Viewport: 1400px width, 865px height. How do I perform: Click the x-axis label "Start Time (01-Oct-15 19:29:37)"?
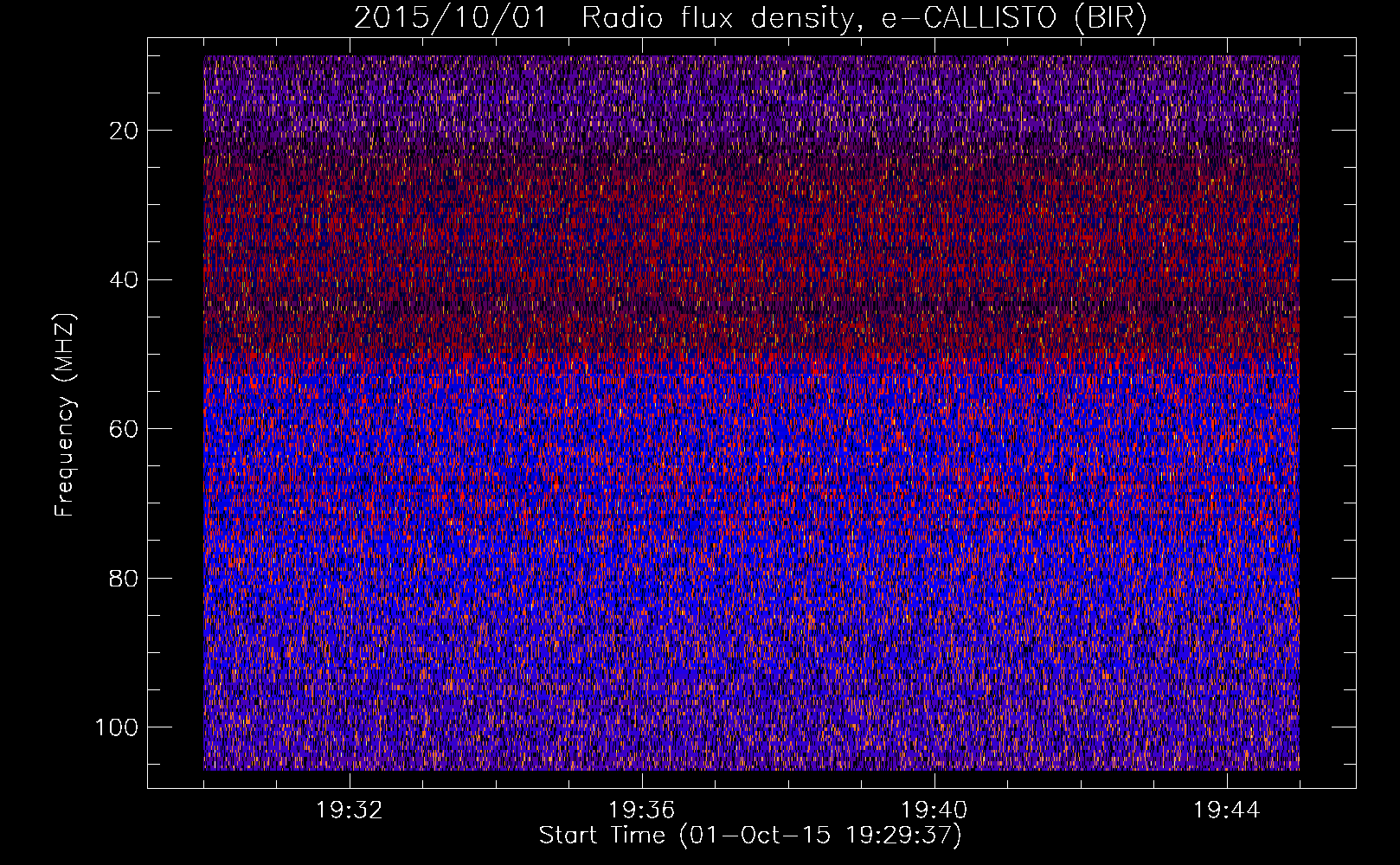(750, 836)
